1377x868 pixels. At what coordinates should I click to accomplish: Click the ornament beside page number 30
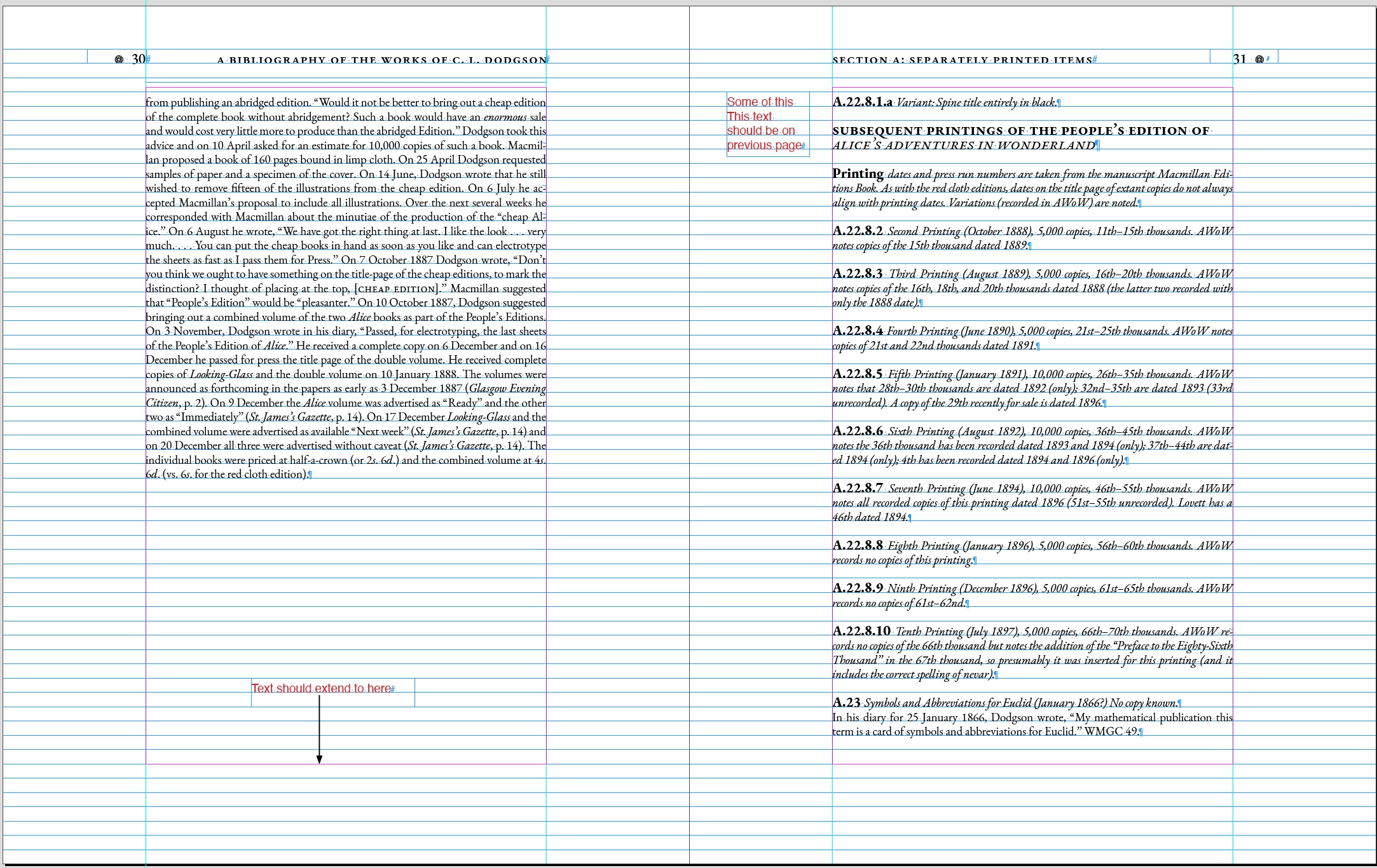click(x=119, y=60)
